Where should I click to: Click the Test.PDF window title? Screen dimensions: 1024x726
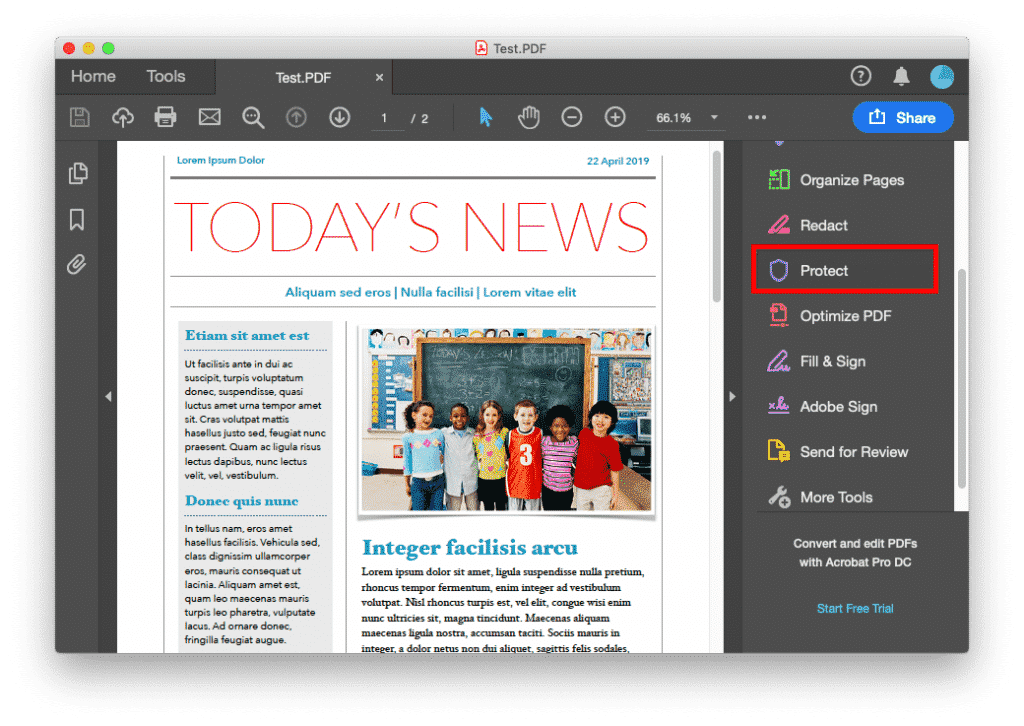point(519,48)
